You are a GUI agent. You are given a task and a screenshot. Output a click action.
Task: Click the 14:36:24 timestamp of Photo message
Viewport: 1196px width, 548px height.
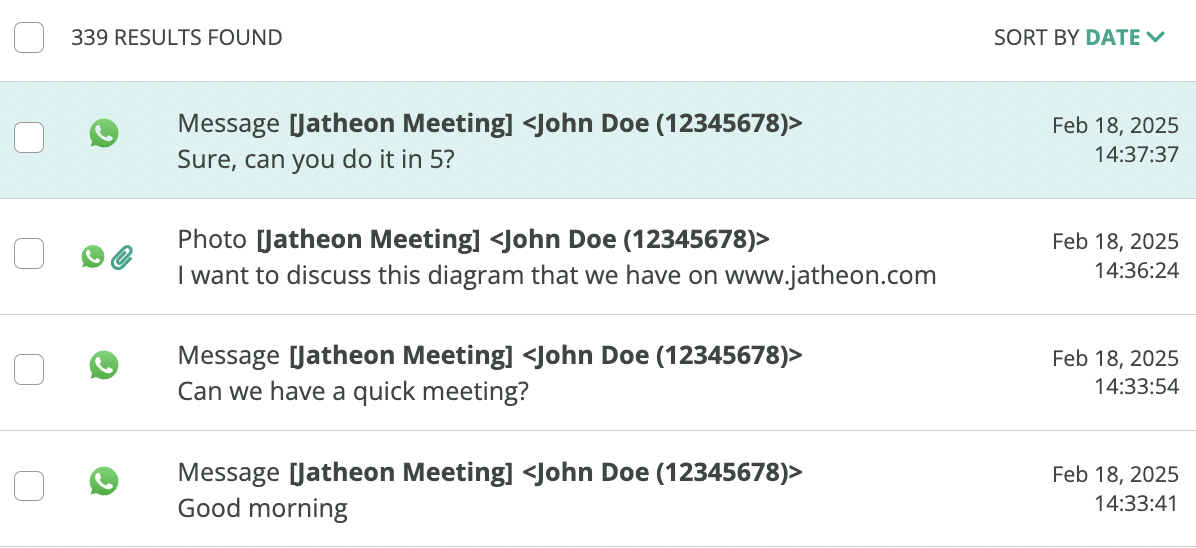[1137, 270]
